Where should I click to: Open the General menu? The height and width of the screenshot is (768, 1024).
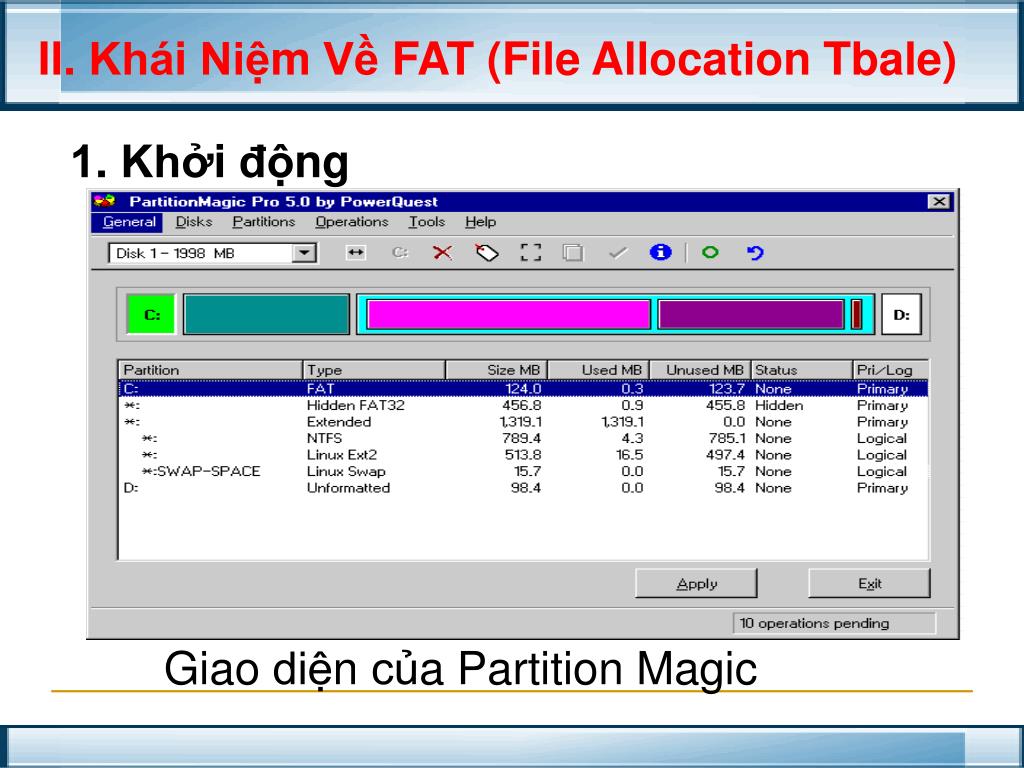coord(129,222)
